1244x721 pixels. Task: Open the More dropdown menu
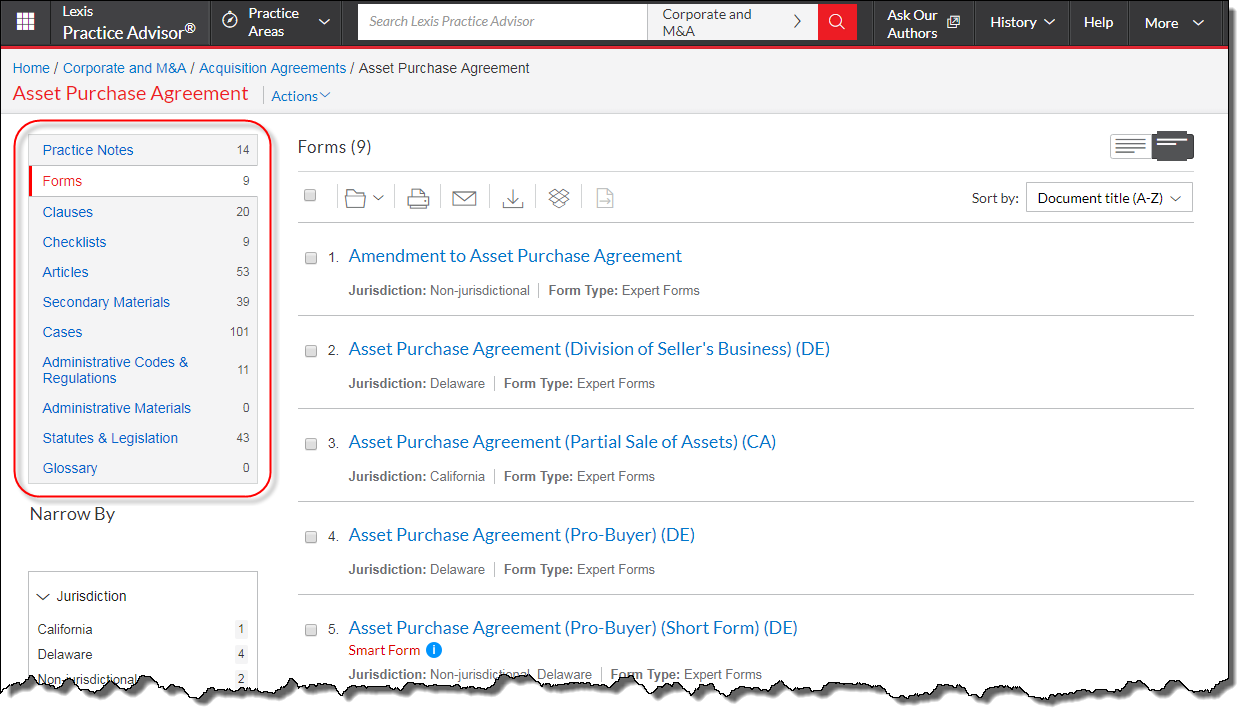pos(1174,22)
